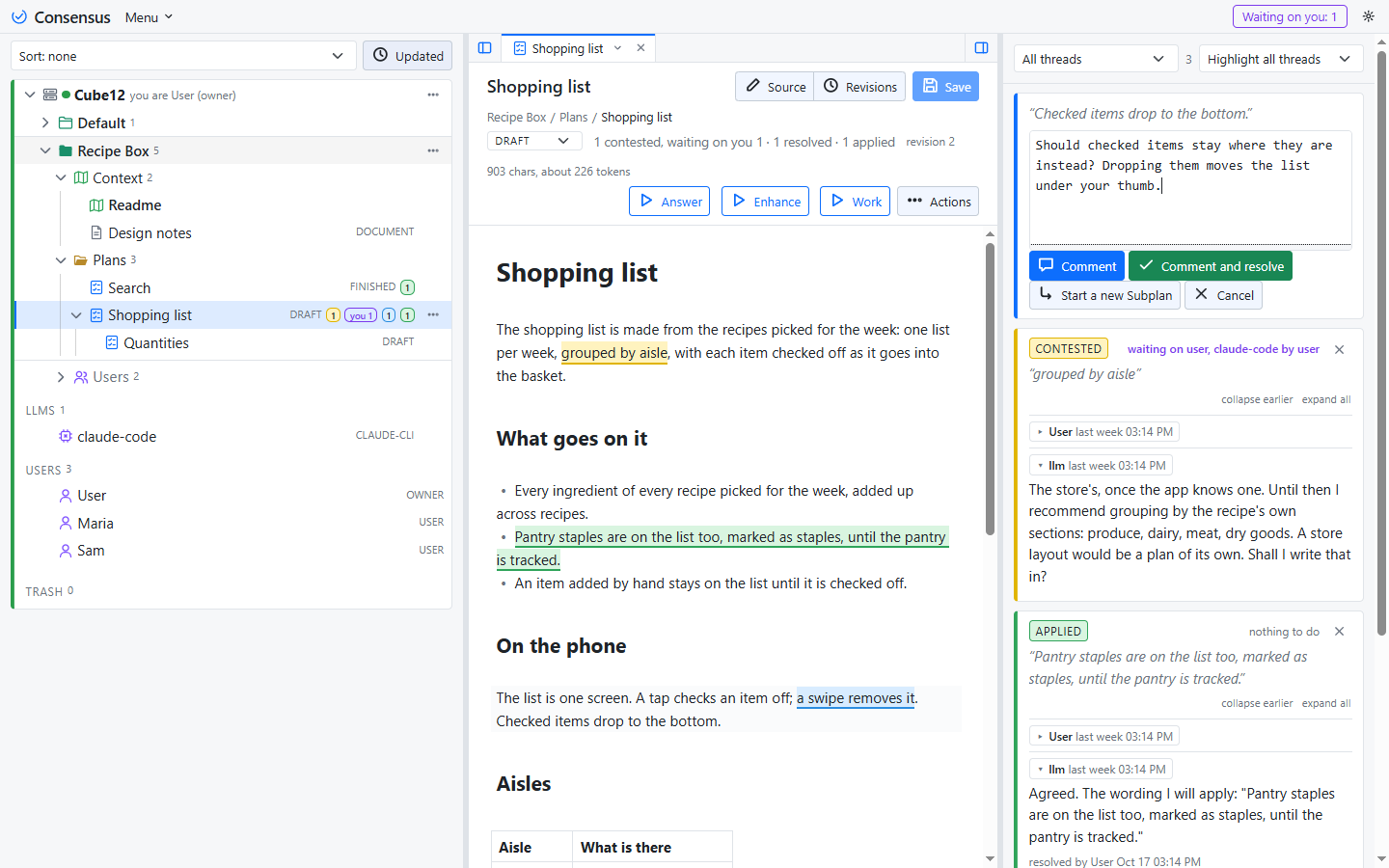Click the Waiting on you: 1 button

1290,16
